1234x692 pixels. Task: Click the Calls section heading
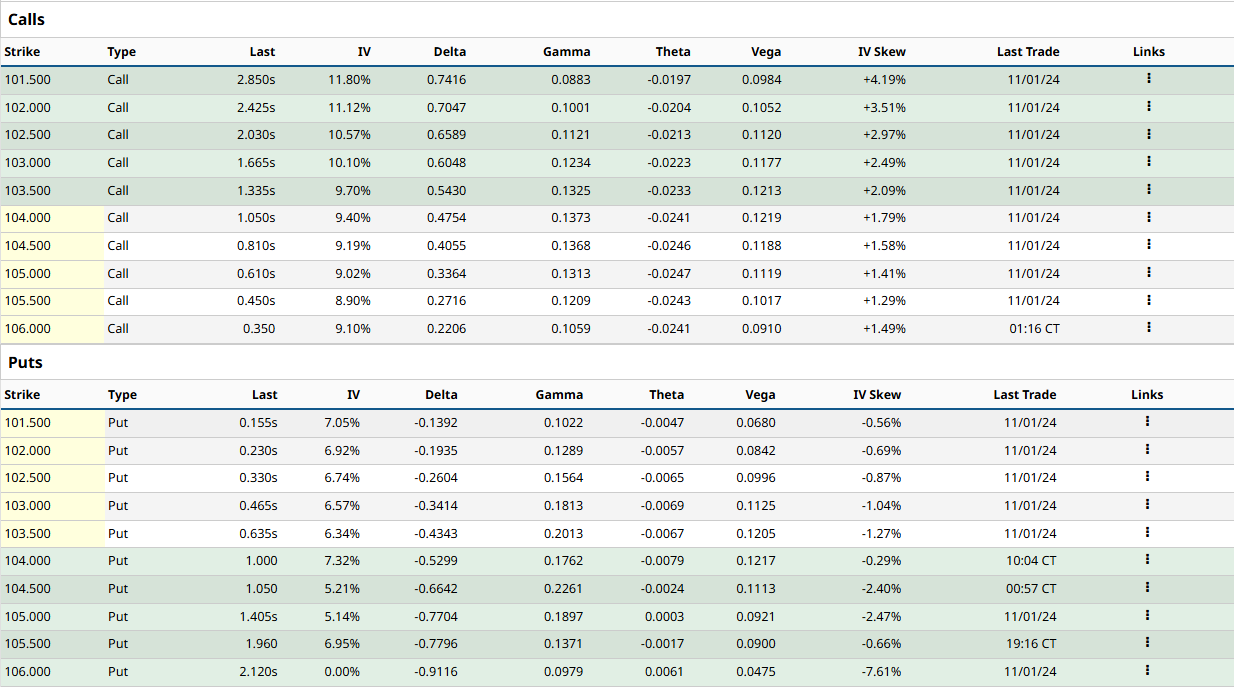(x=26, y=19)
